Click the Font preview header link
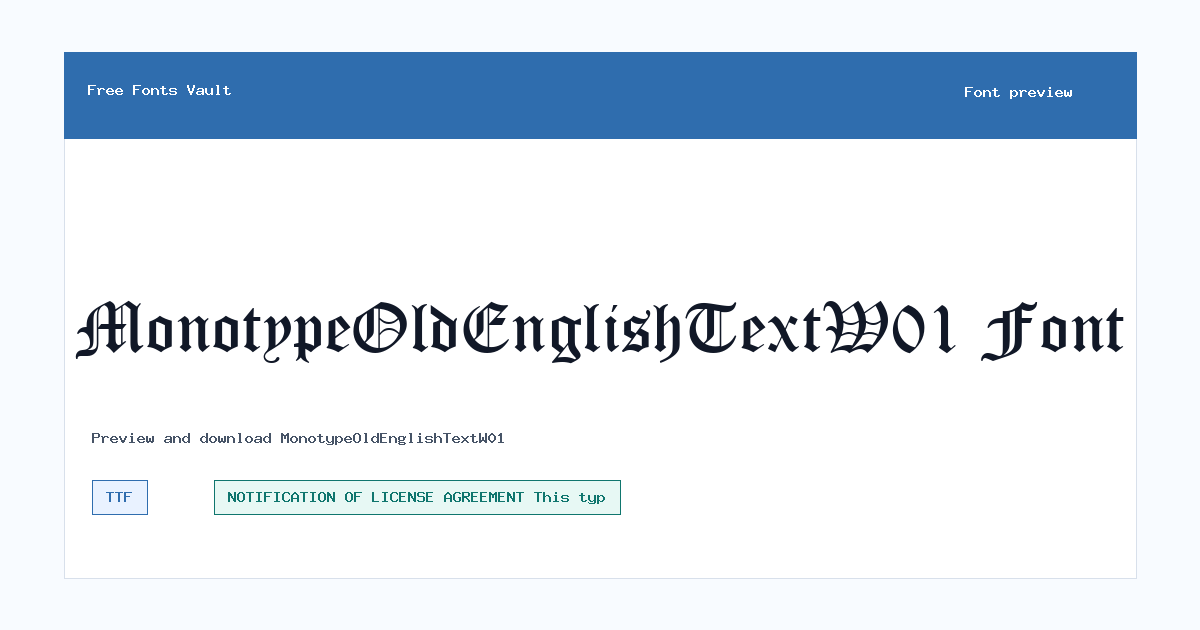The width and height of the screenshot is (1200, 630). [x=1018, y=92]
